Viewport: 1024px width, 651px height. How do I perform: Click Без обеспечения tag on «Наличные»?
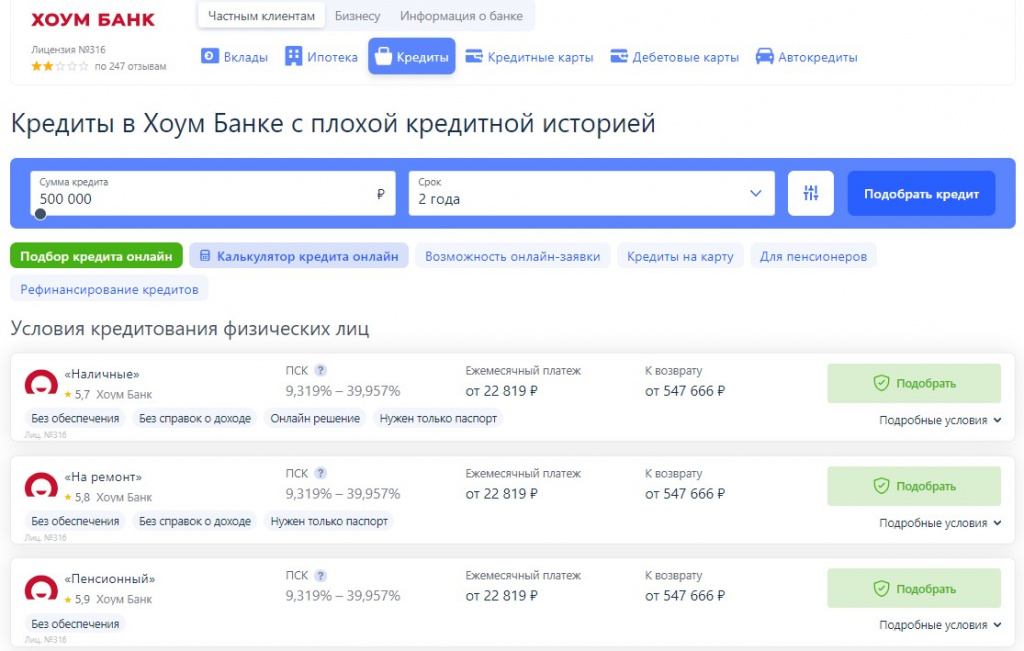[75, 419]
